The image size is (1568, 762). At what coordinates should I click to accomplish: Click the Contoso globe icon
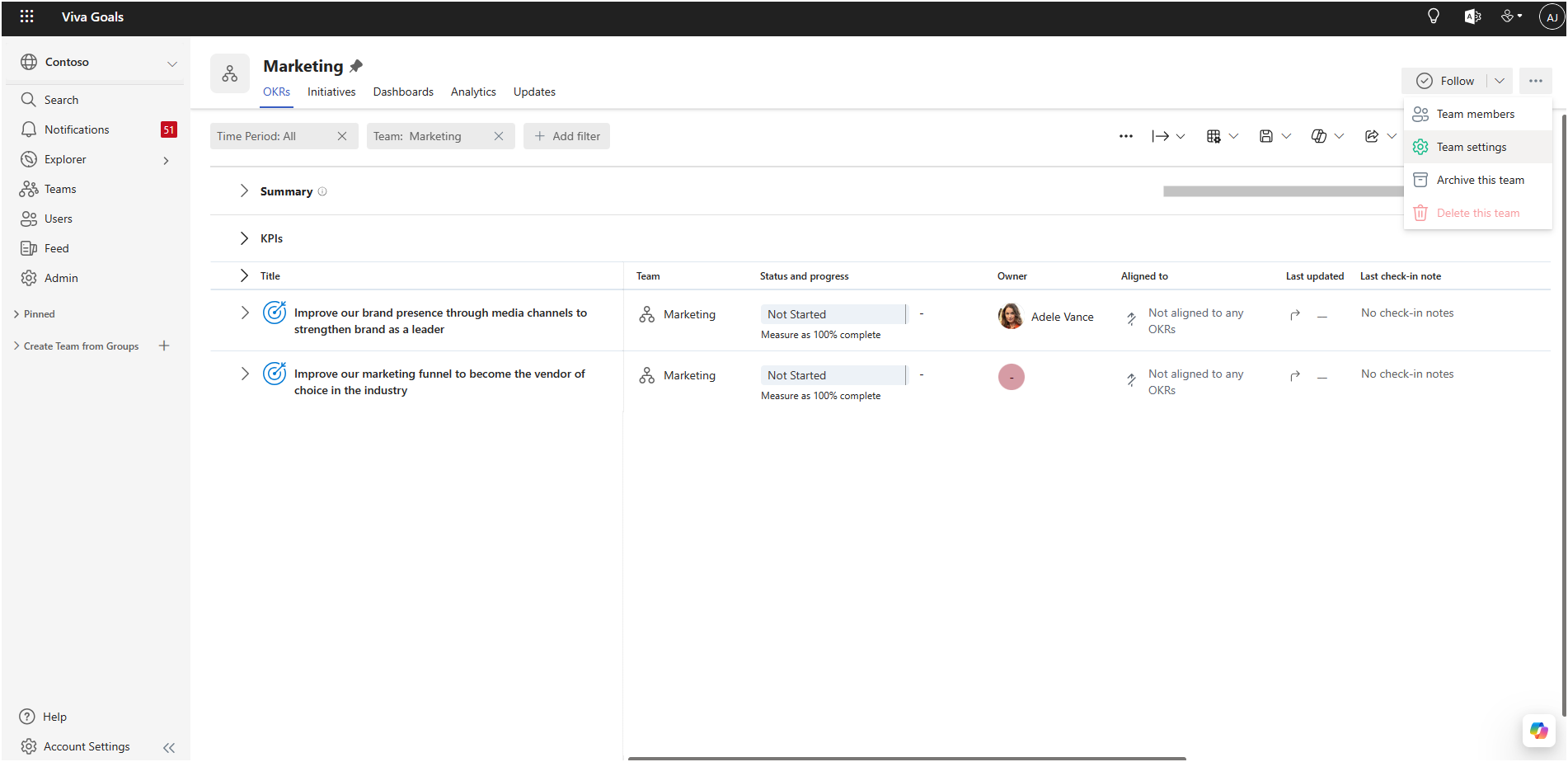point(29,62)
